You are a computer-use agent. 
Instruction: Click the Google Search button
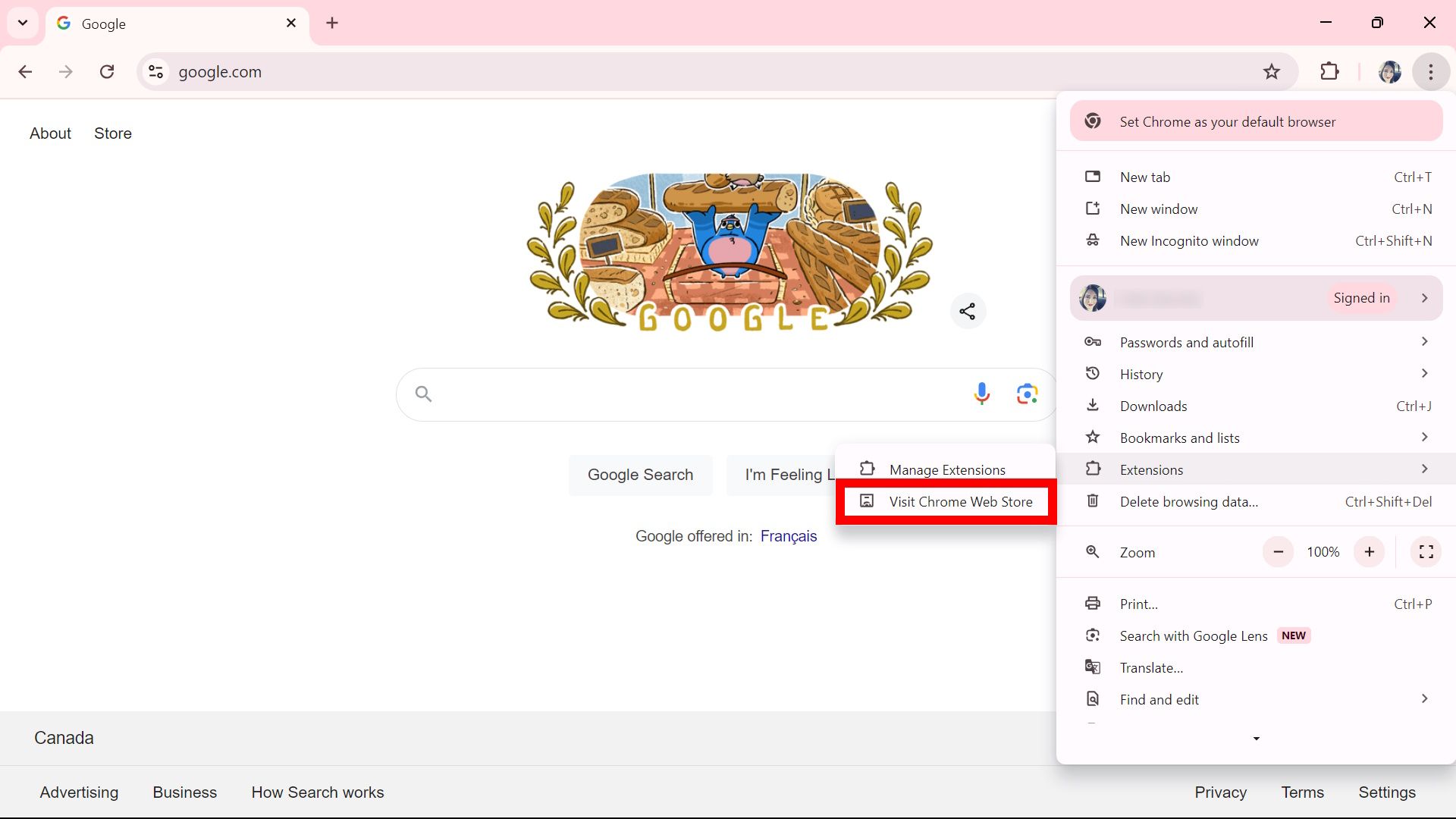(x=641, y=475)
